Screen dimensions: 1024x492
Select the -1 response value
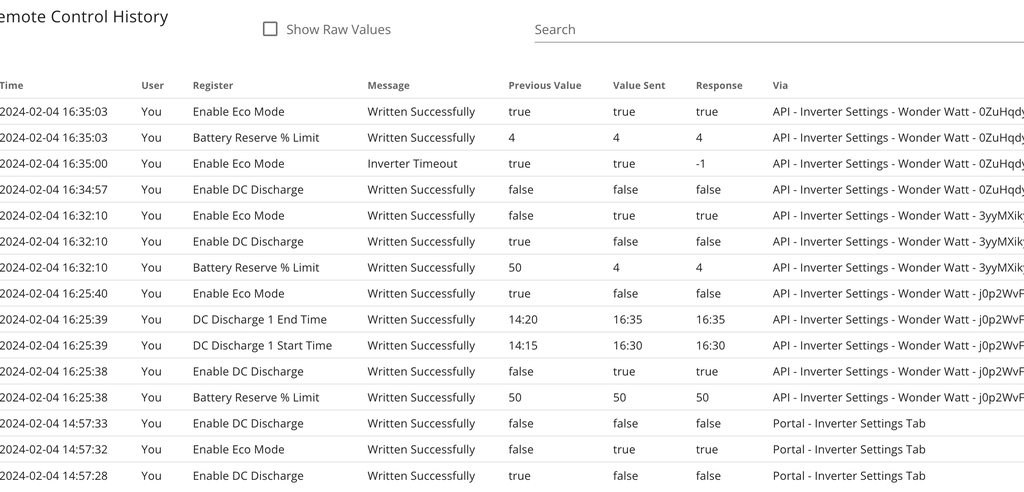tap(703, 164)
